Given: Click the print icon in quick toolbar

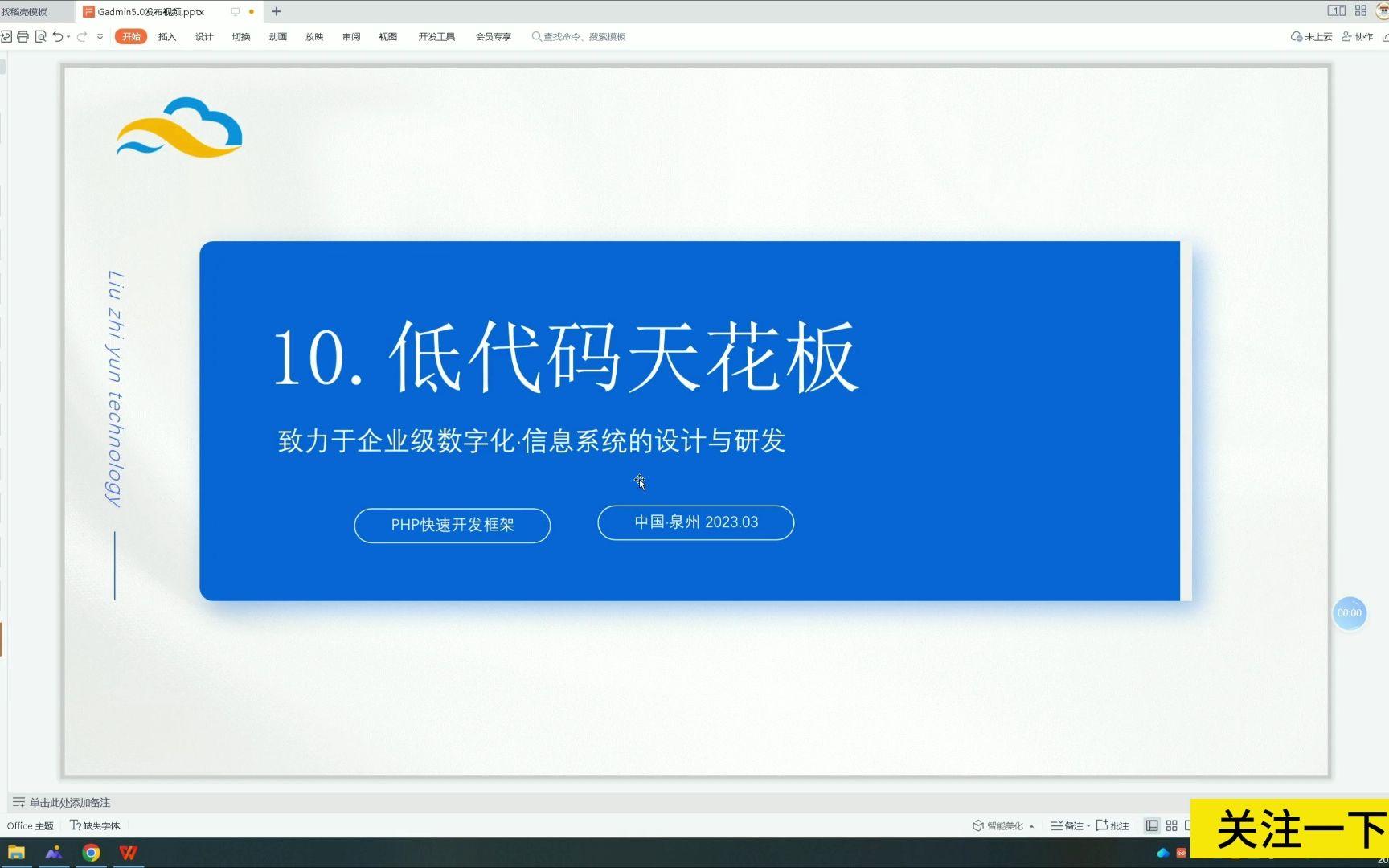Looking at the screenshot, I should (x=23, y=36).
